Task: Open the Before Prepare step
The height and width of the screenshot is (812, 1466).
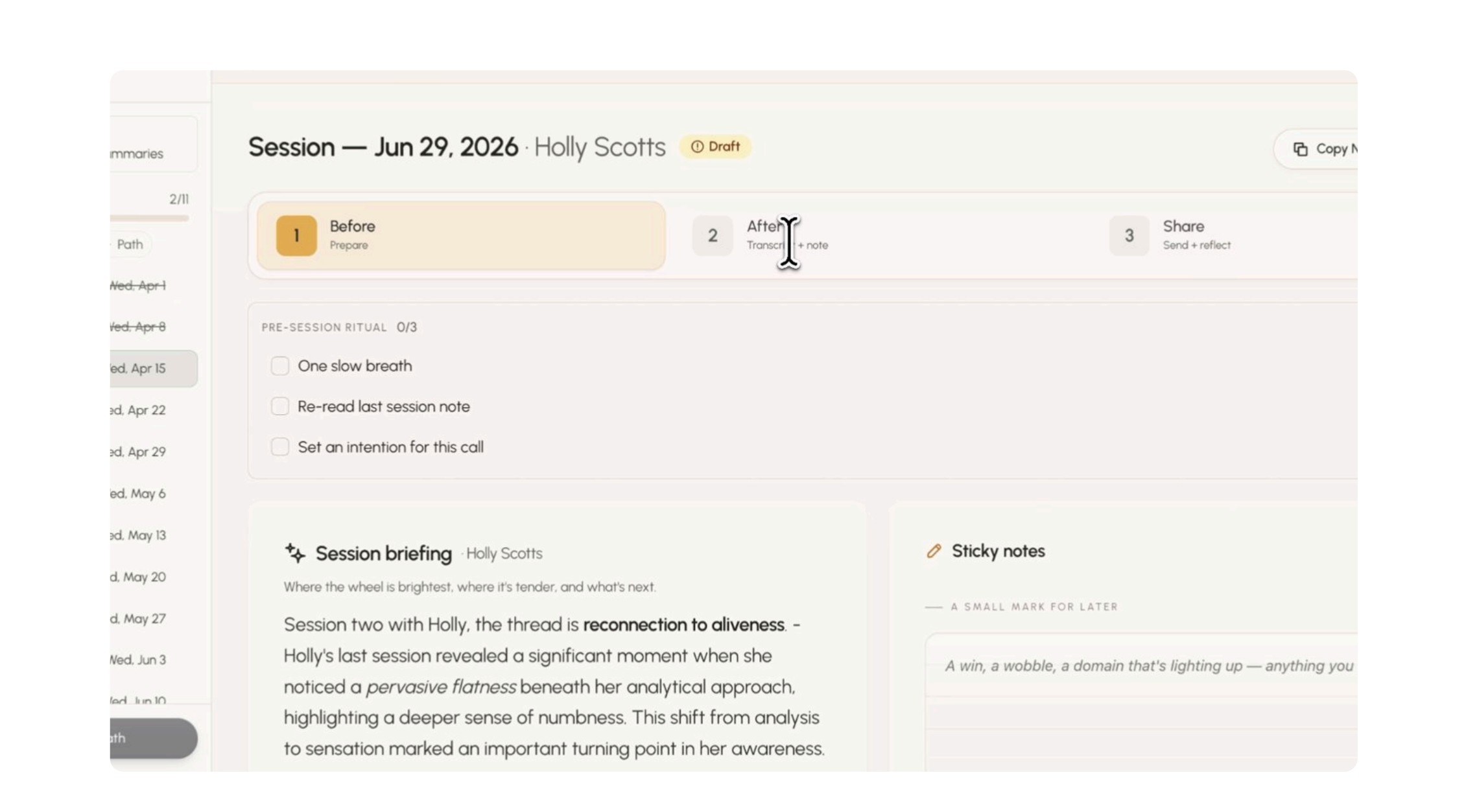Action: tap(461, 235)
